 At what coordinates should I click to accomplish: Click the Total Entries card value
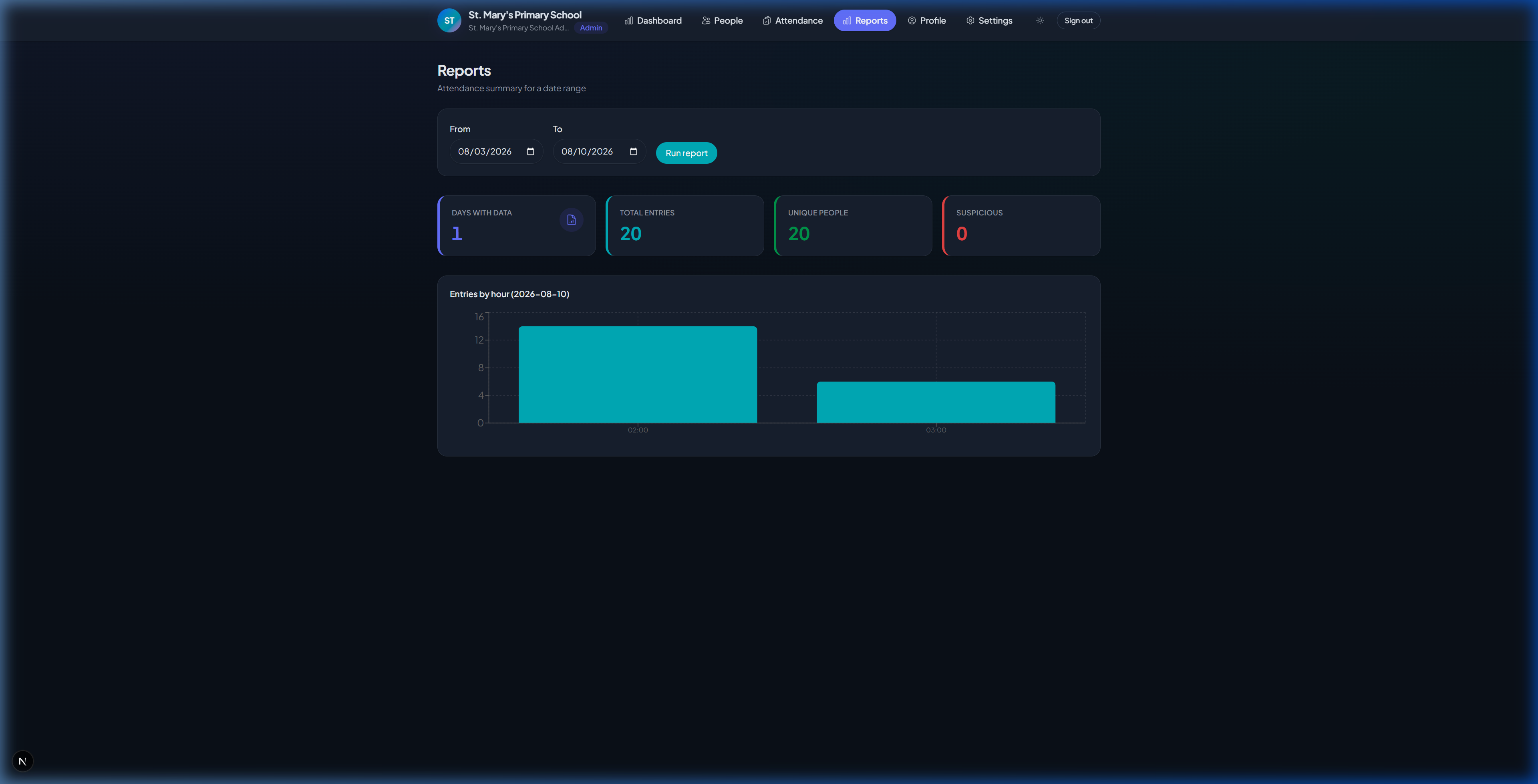click(630, 233)
